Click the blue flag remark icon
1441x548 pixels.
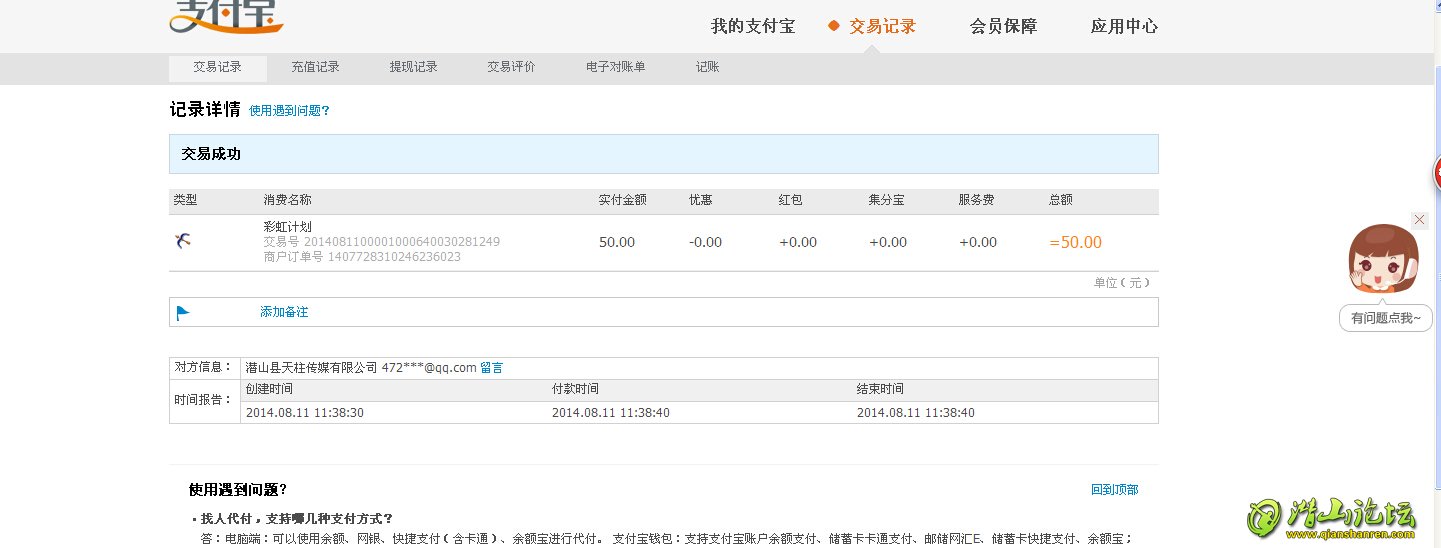point(183,312)
